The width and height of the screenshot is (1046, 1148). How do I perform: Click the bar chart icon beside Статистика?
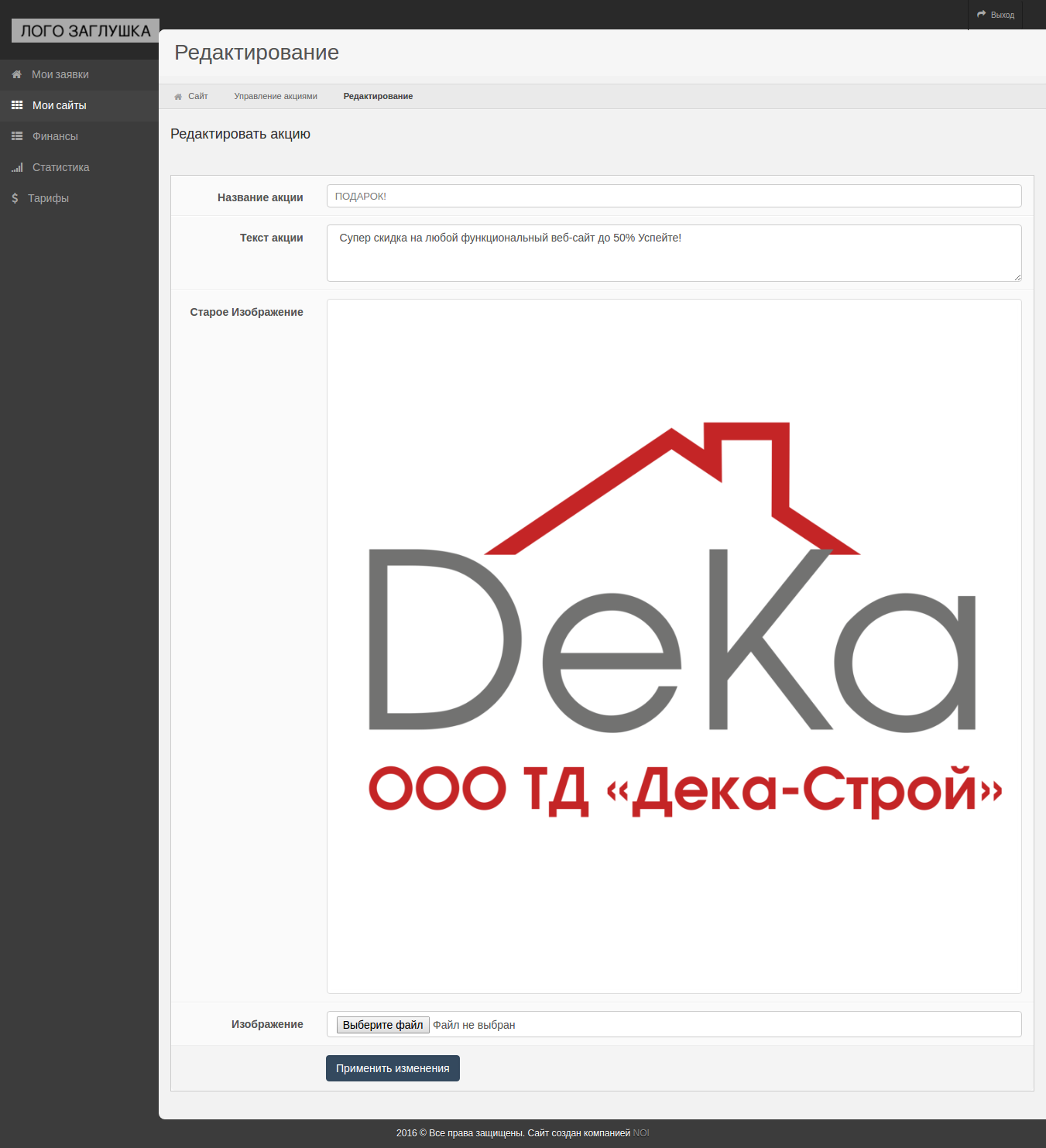tap(17, 167)
